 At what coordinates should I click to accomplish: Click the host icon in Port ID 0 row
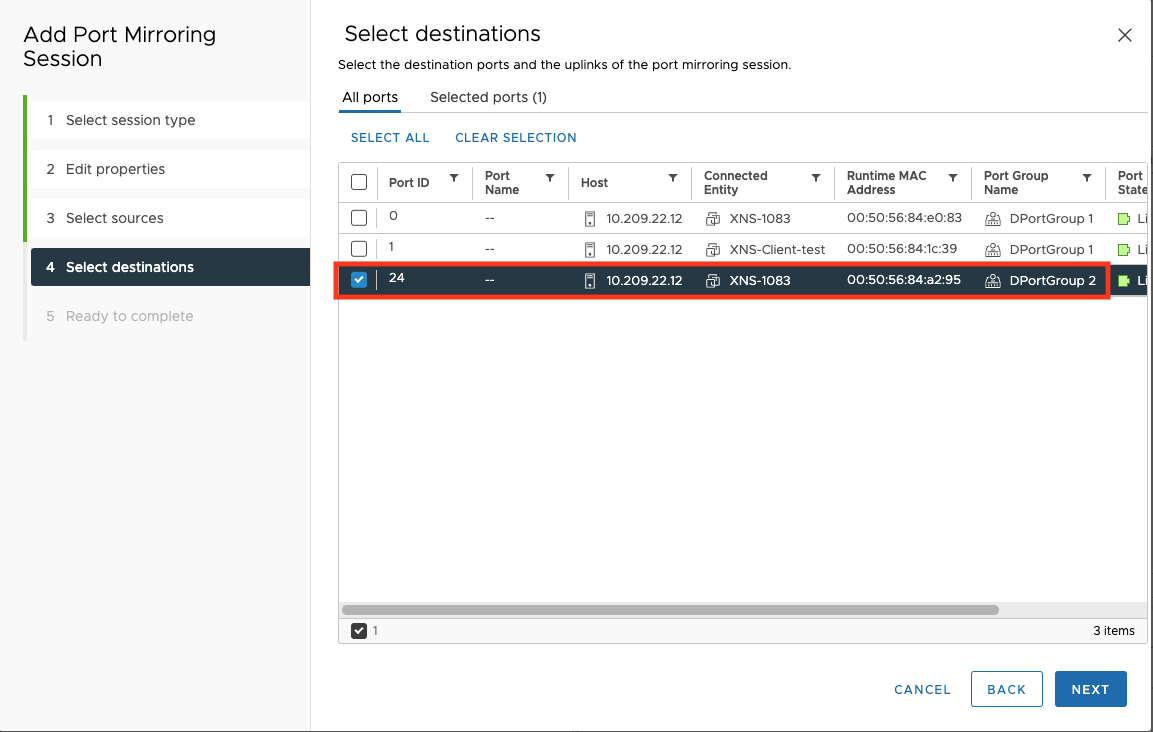[x=590, y=219]
